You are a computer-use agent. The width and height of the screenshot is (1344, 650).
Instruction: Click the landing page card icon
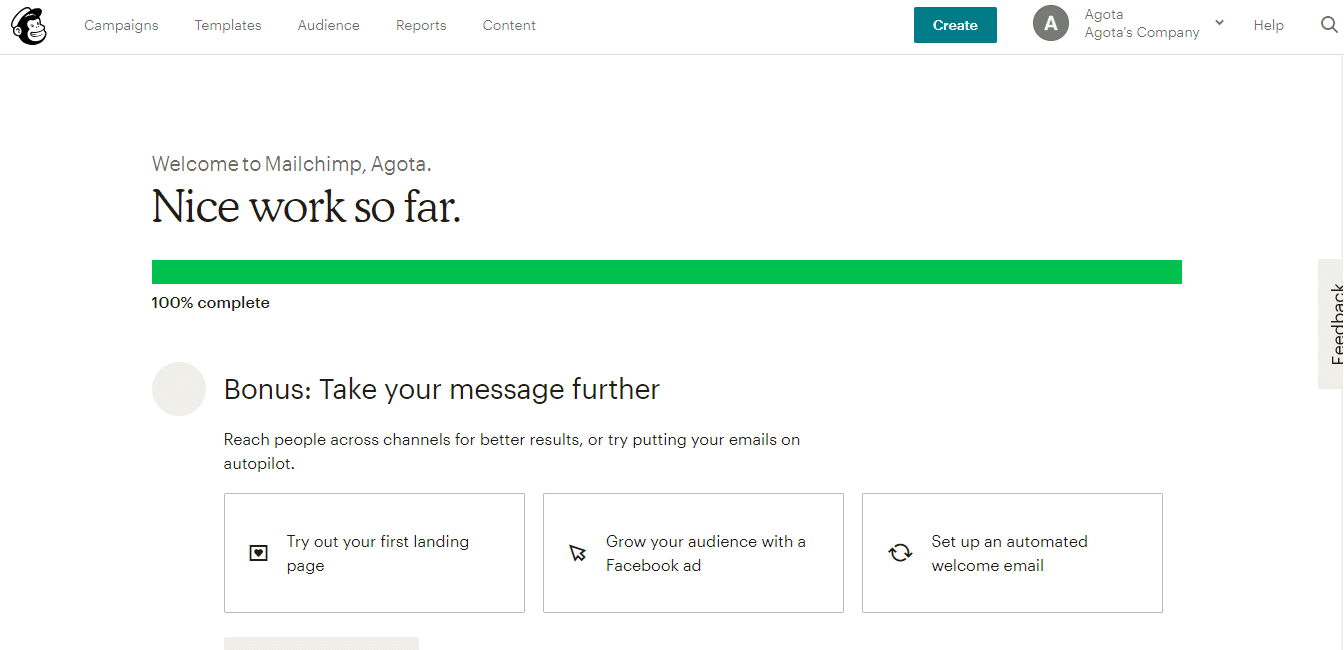click(259, 552)
